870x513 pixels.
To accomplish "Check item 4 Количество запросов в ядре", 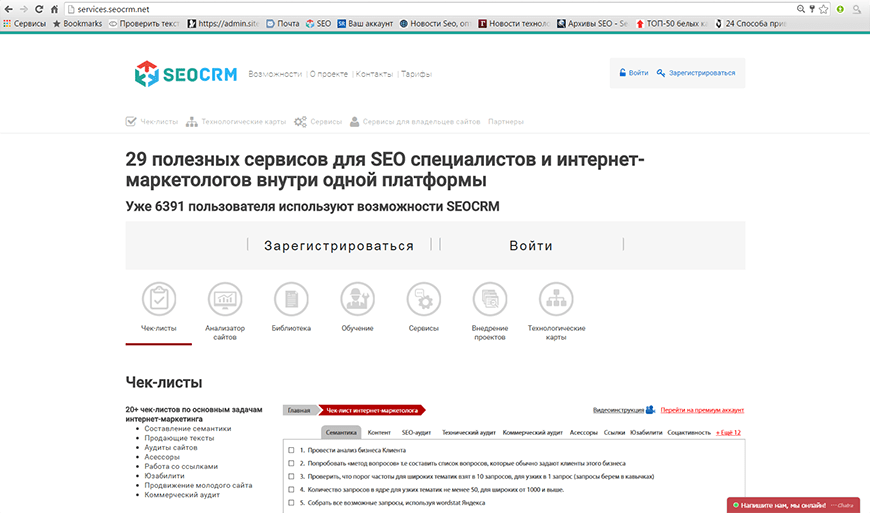I will (291, 490).
